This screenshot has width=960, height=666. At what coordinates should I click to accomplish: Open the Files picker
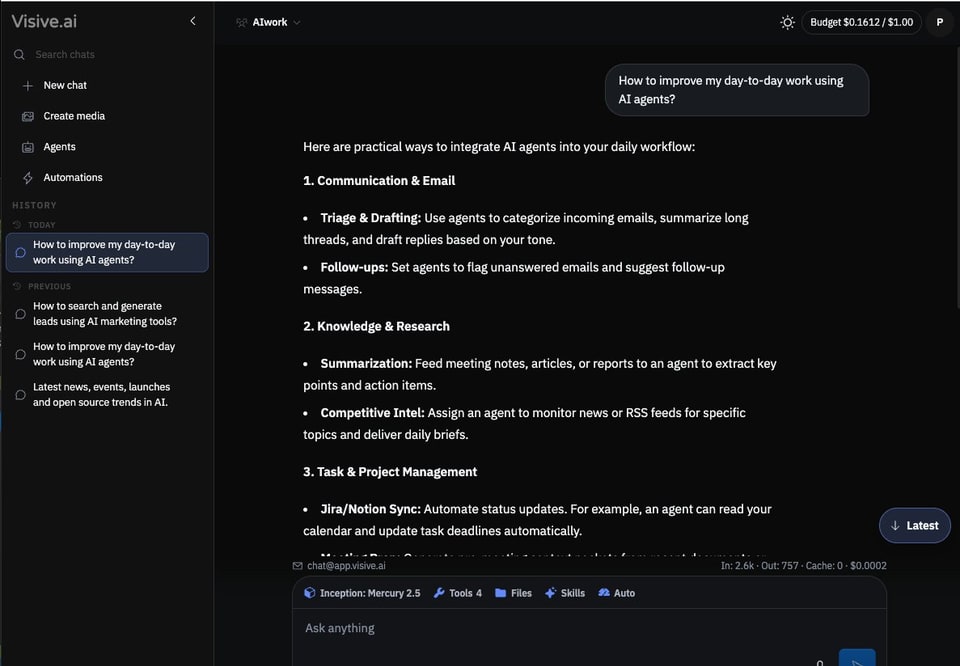pos(513,593)
